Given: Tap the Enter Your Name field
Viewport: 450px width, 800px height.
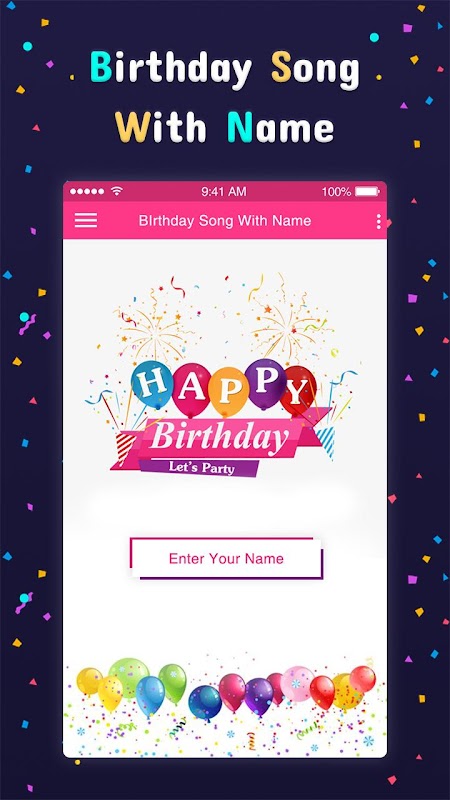Looking at the screenshot, I should click(x=227, y=558).
